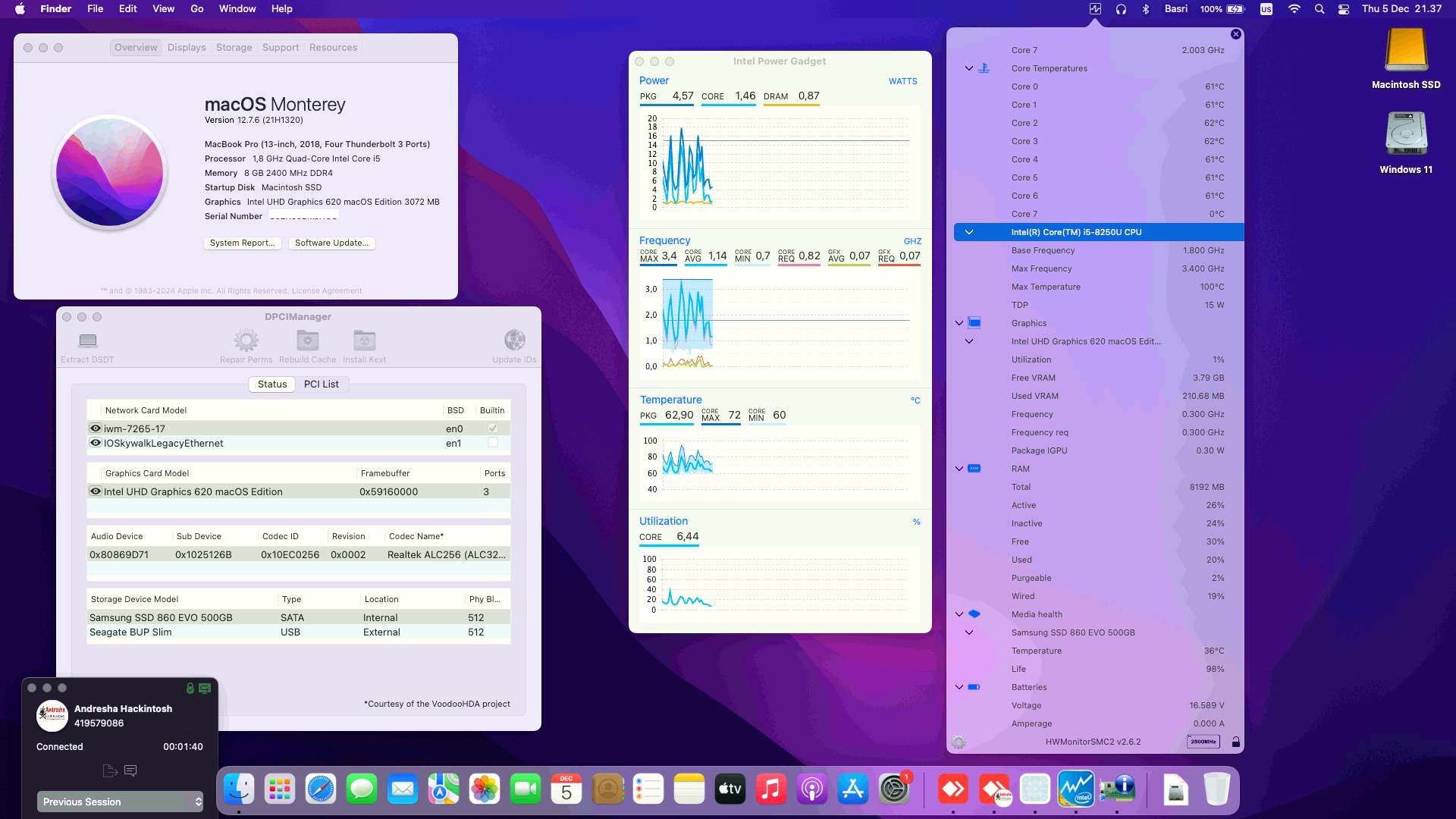Open first AnyDesk icon in the Dock
This screenshot has width=1456, height=819.
(x=952, y=789)
